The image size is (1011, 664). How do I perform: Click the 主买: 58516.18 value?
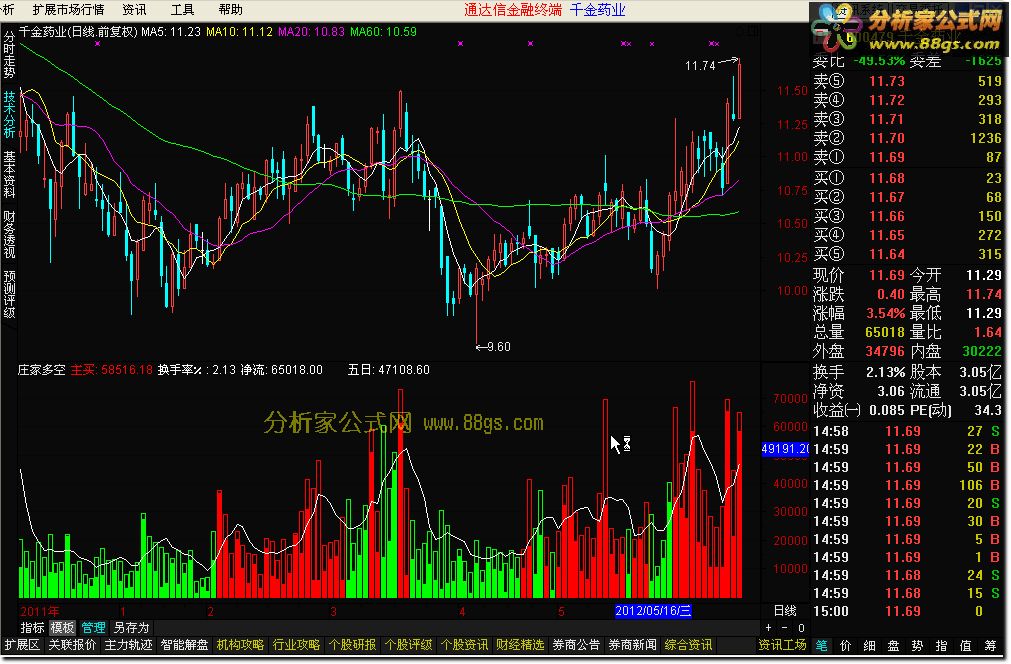click(112, 370)
